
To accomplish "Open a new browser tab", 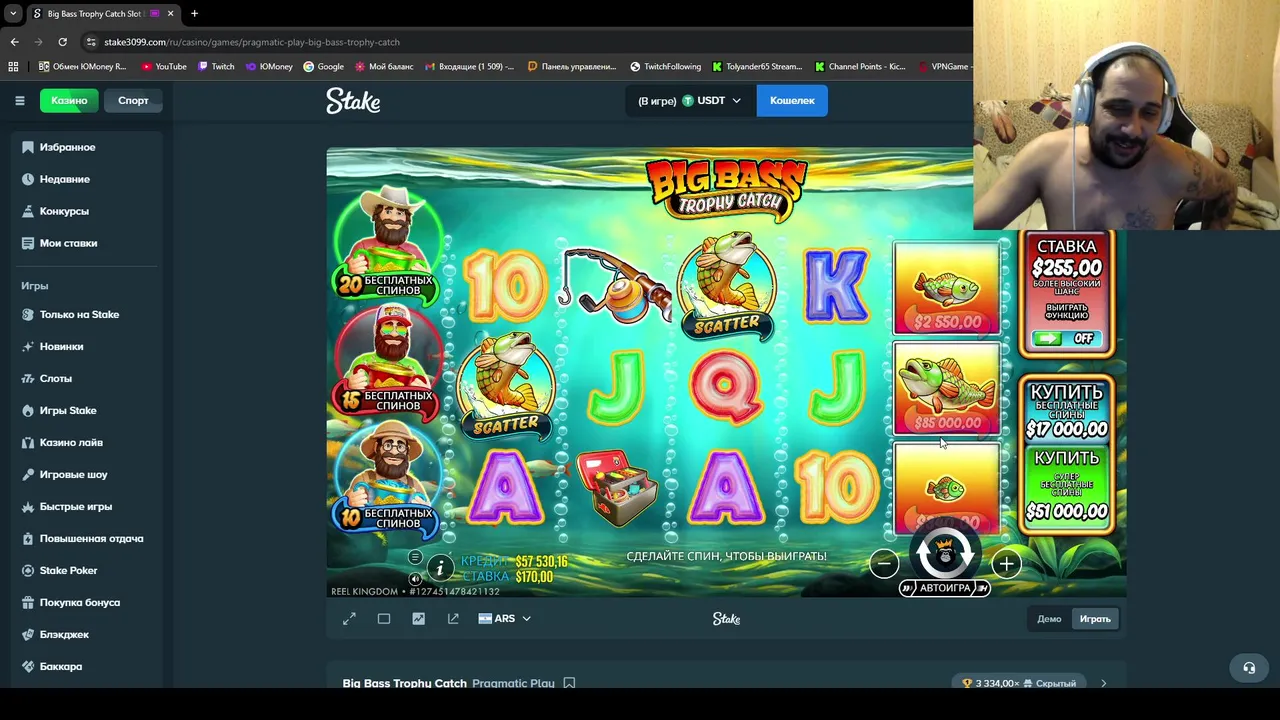I will coord(194,14).
